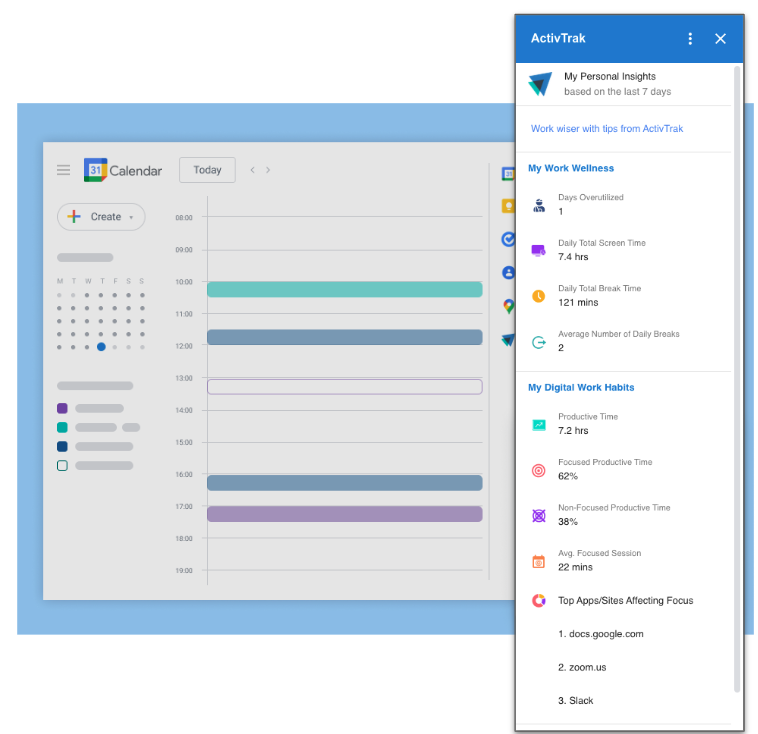Click the 7.4 hrs screen time value
The height and width of the screenshot is (734, 758).
click(573, 257)
